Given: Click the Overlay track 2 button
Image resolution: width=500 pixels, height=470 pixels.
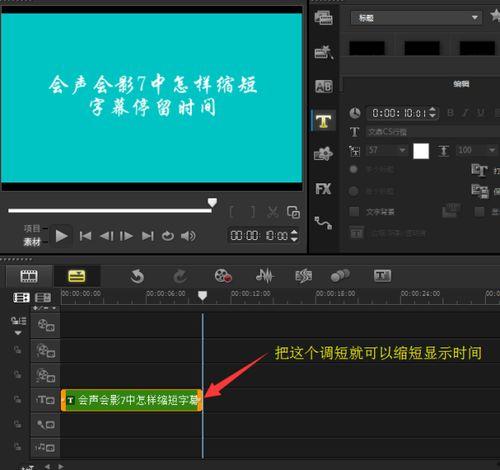Looking at the screenshot, I should pos(46,376).
